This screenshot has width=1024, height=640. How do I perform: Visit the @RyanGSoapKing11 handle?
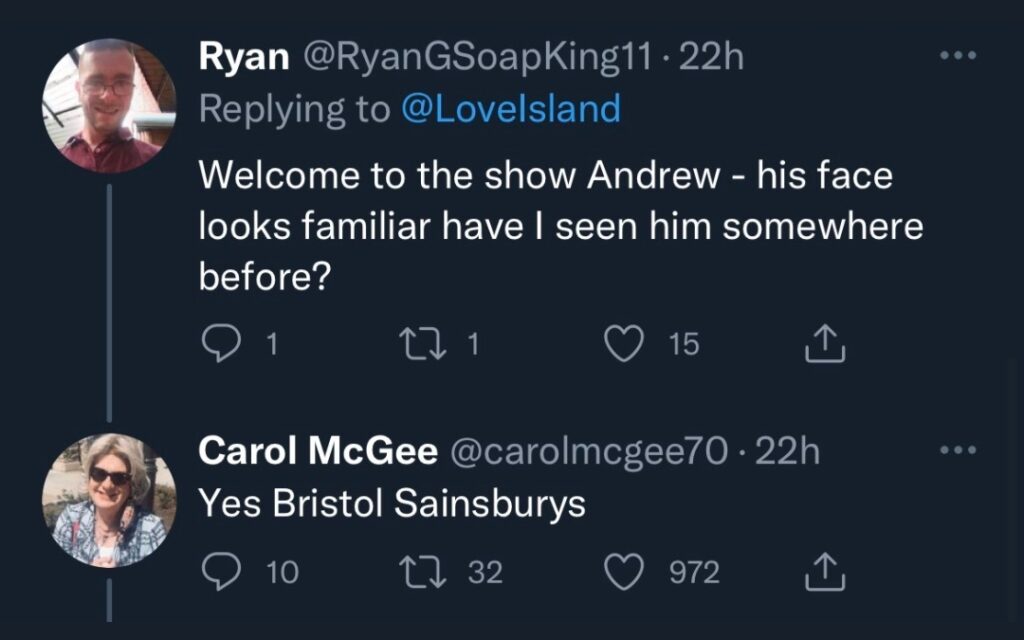[477, 57]
